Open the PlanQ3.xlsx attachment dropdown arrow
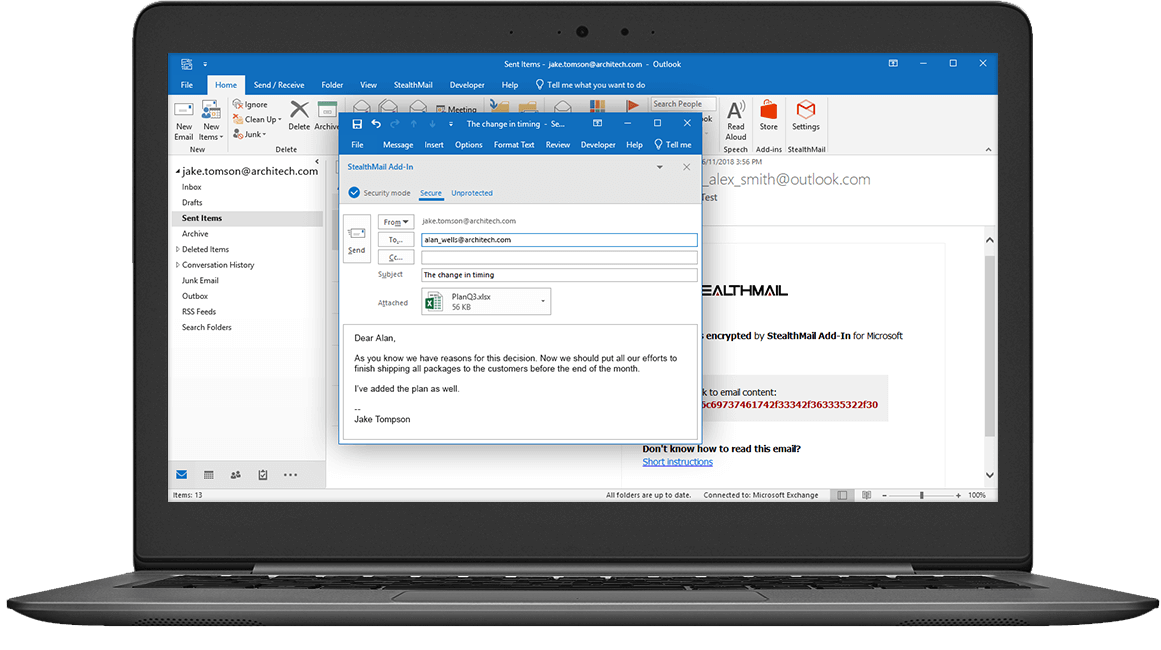The height and width of the screenshot is (650, 1161). (543, 301)
